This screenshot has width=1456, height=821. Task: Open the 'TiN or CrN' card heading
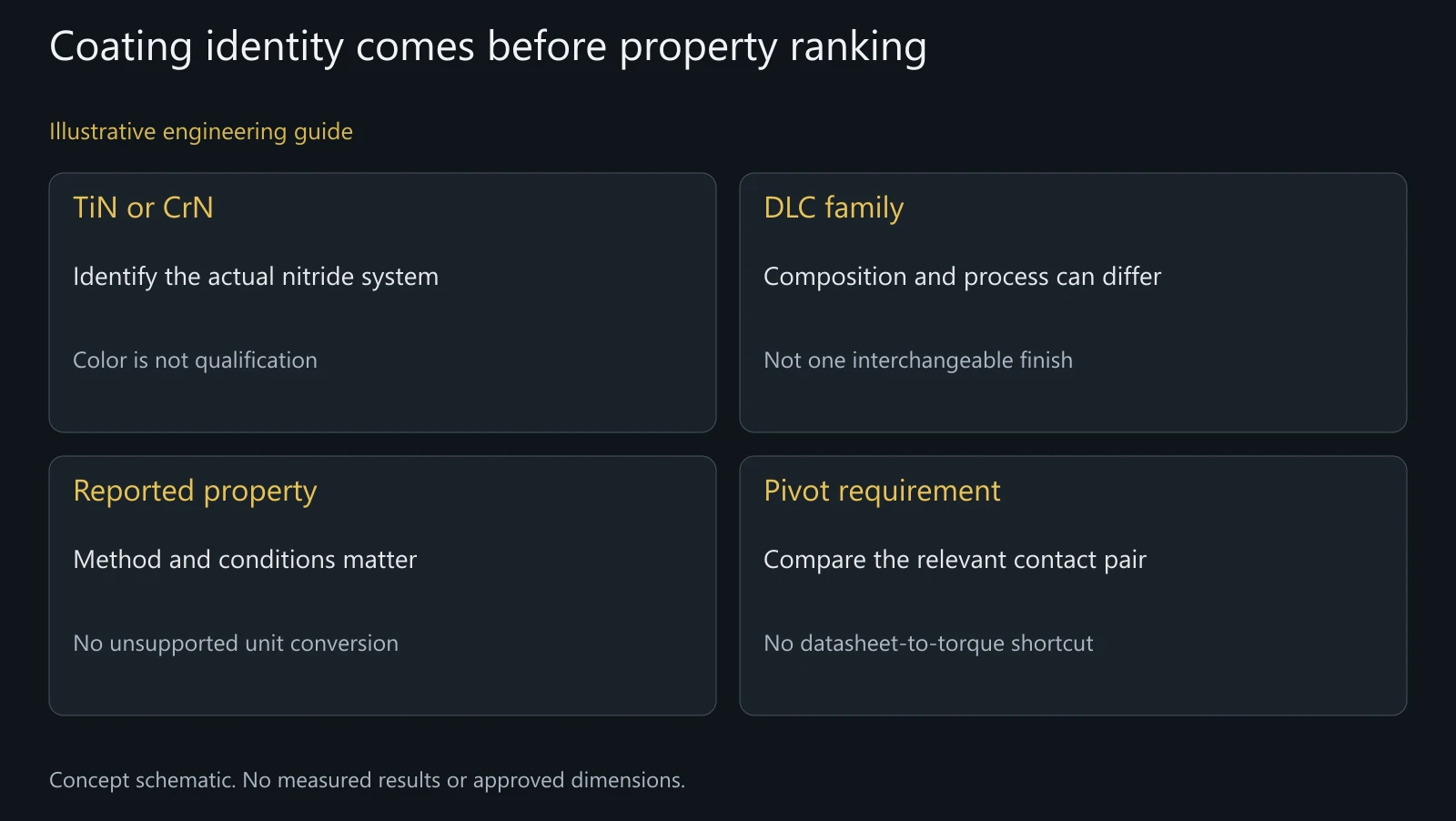[x=143, y=208]
